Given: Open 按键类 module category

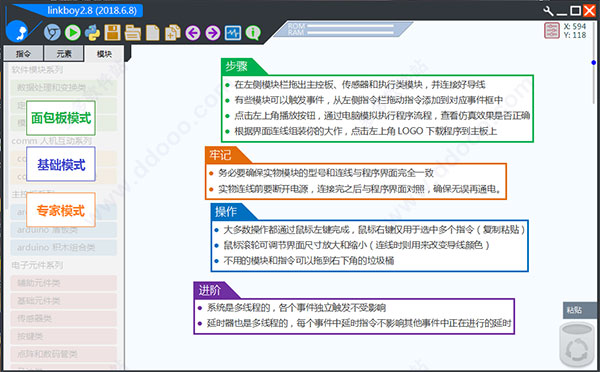Looking at the screenshot, I should coord(64,336).
